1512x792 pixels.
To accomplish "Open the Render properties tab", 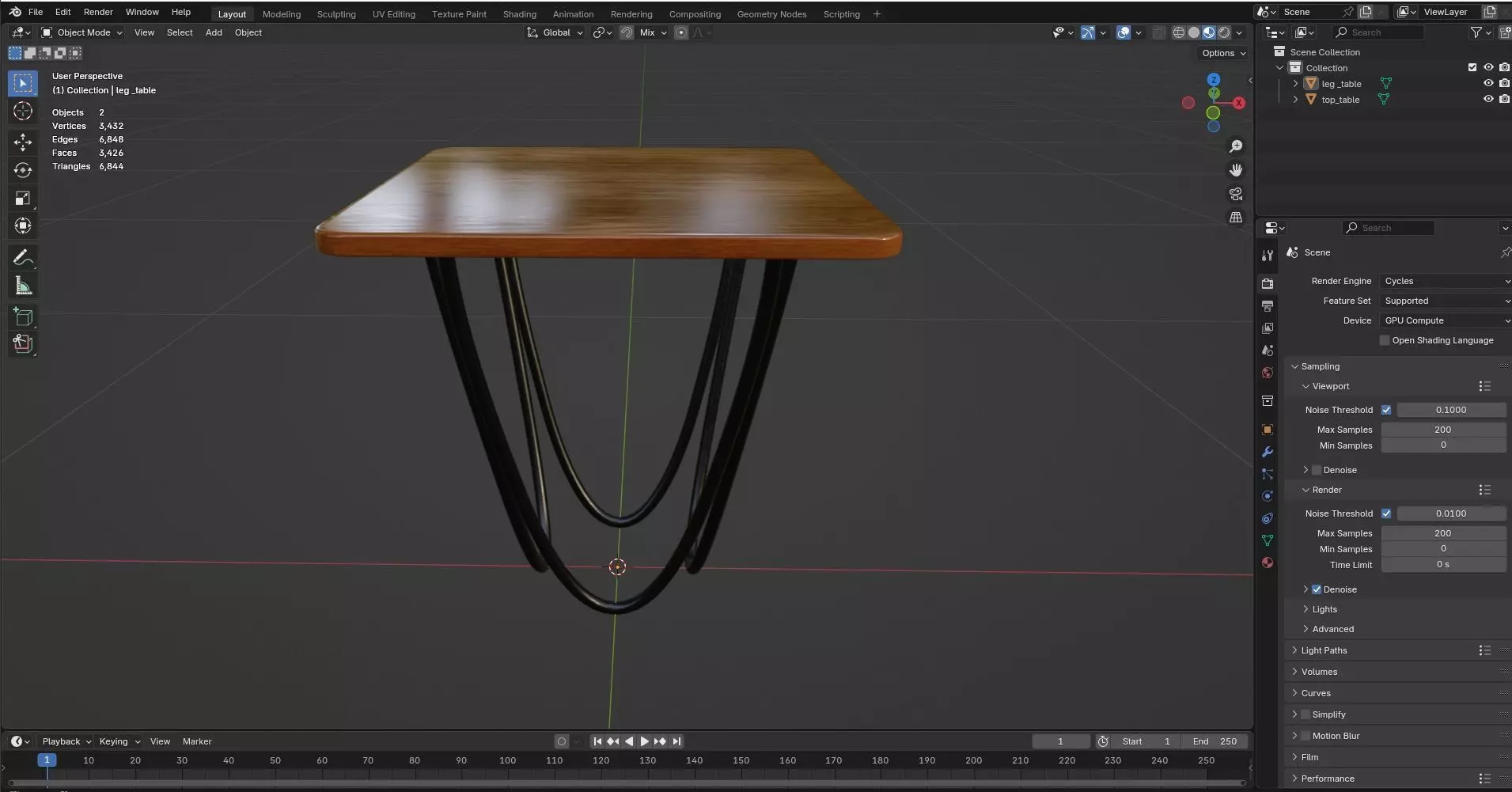I will coord(1268,283).
